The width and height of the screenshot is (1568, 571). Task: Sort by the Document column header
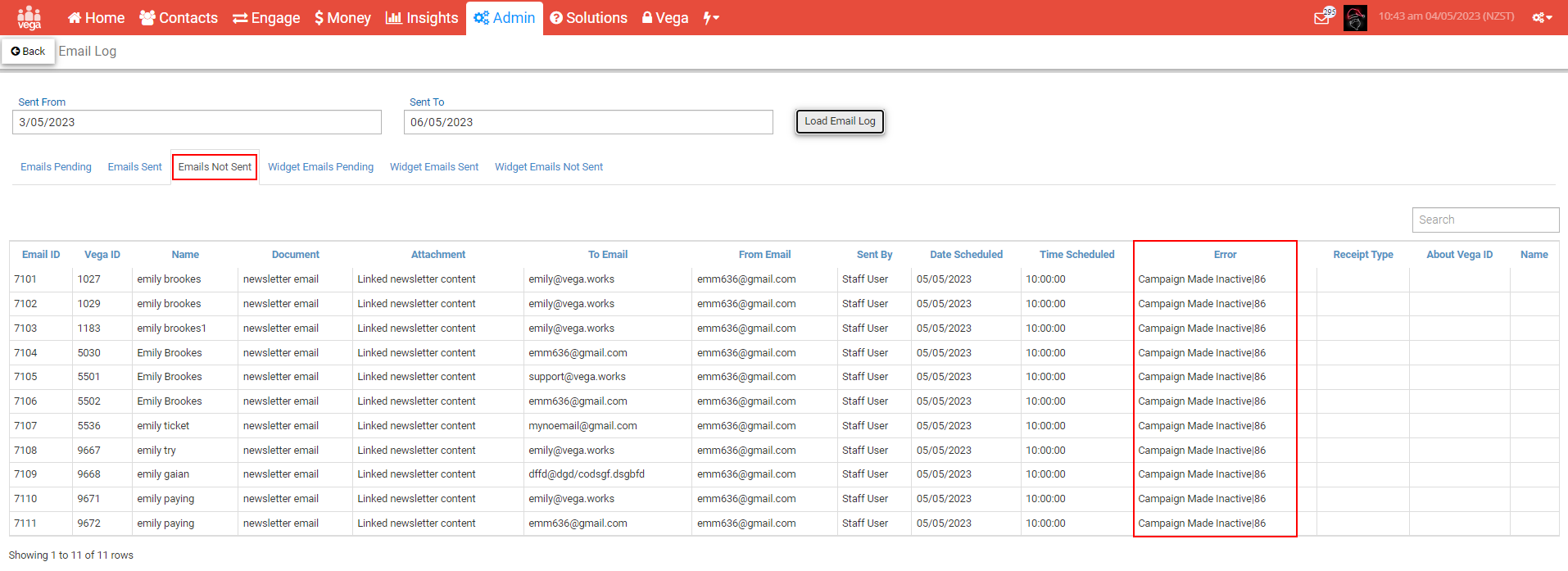coord(296,255)
